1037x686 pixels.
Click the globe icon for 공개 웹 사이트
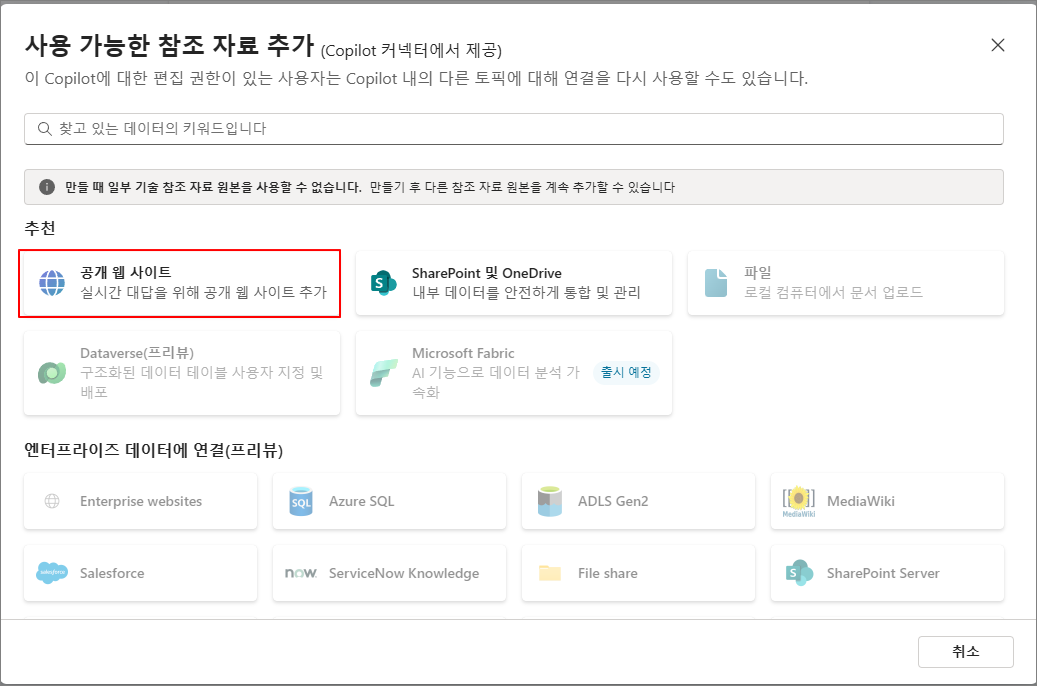click(x=52, y=283)
